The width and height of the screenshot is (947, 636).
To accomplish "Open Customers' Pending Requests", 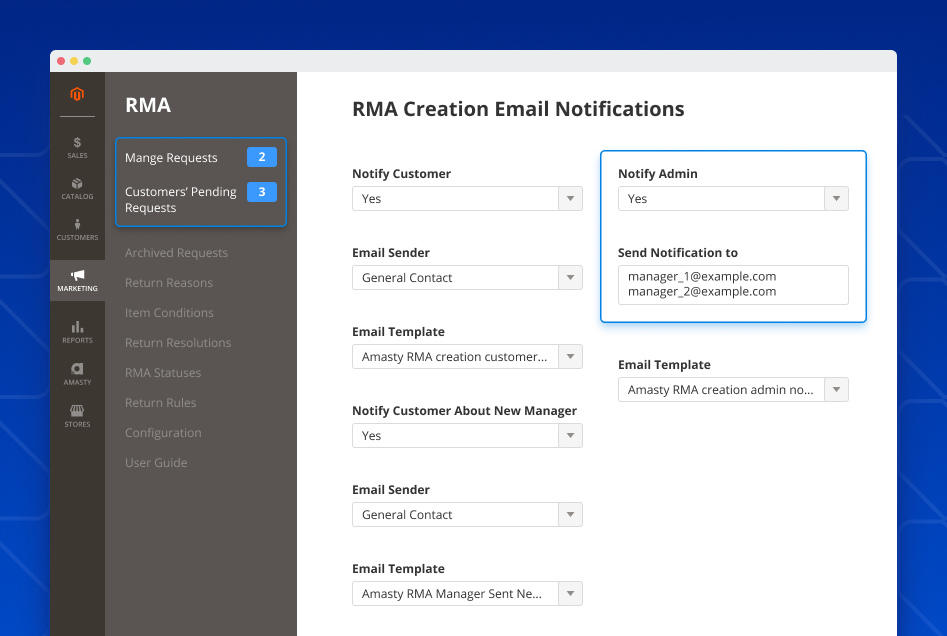I will (180, 199).
